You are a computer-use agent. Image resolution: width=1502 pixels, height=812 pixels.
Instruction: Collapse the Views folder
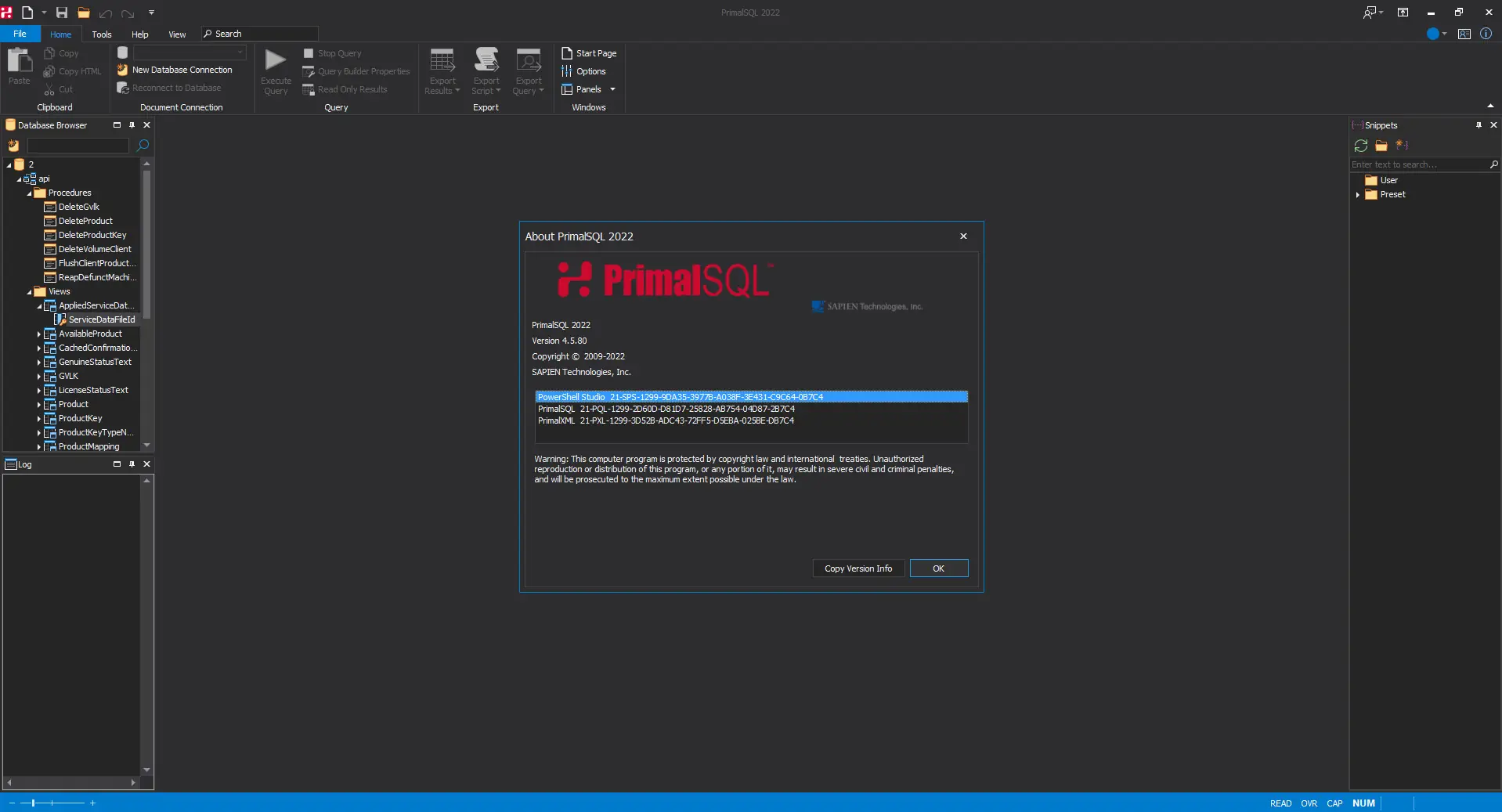pyautogui.click(x=29, y=292)
